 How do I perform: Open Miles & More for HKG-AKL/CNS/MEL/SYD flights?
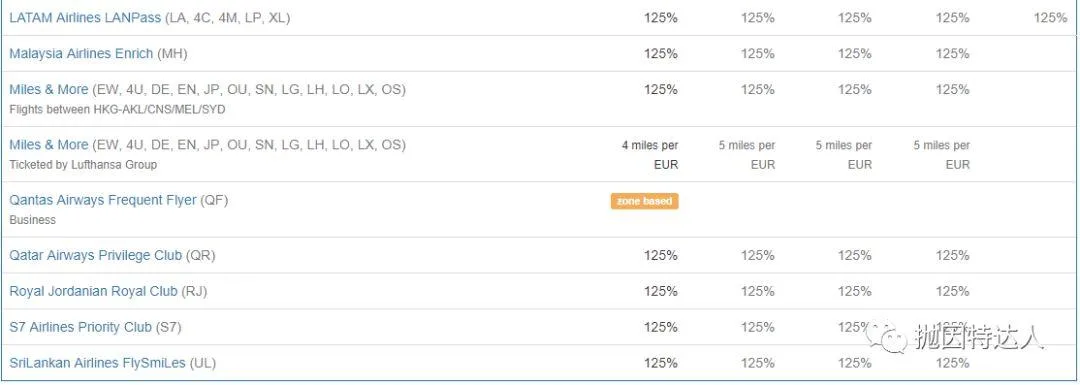[48, 90]
